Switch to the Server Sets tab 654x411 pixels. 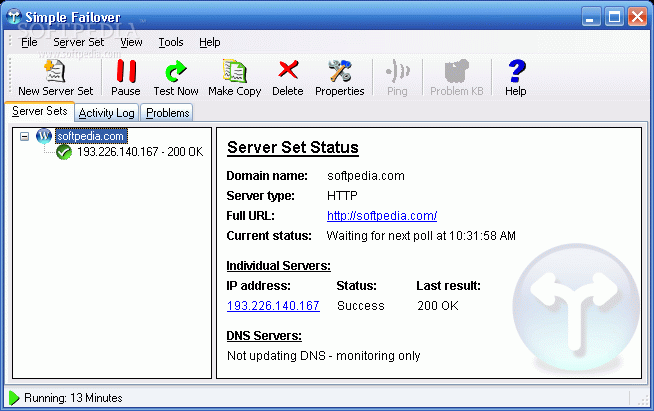40,111
